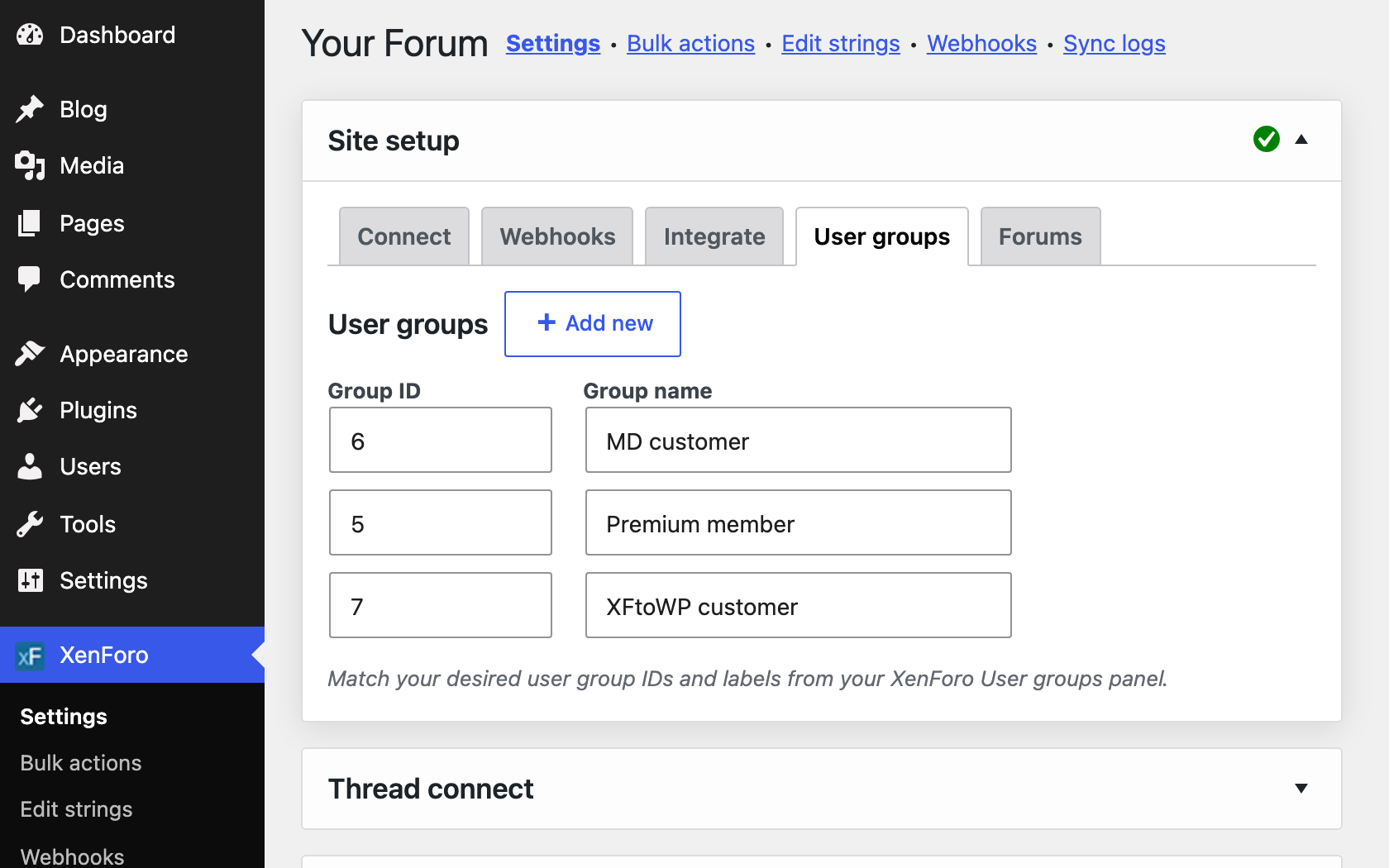Open Bulk actions in XenForo submenu

coord(81,763)
